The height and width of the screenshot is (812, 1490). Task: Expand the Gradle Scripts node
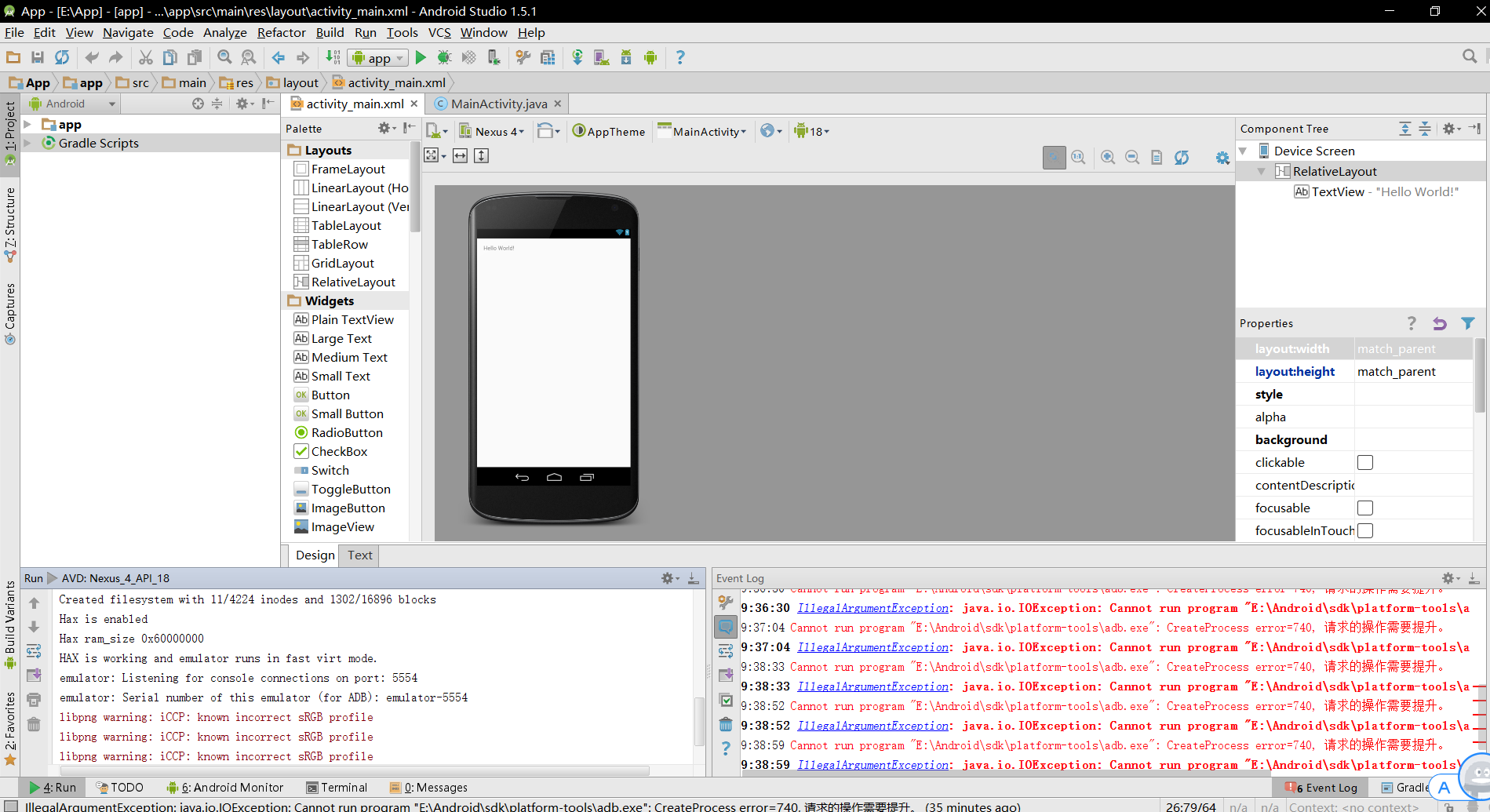27,143
